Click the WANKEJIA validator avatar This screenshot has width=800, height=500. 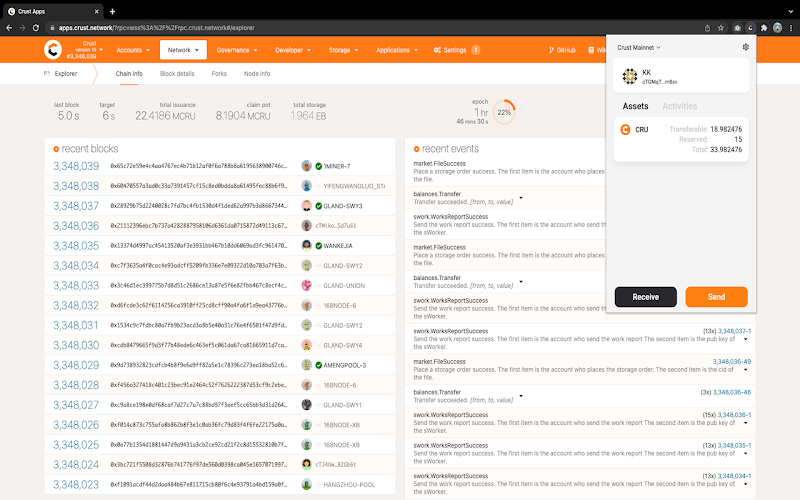point(306,245)
